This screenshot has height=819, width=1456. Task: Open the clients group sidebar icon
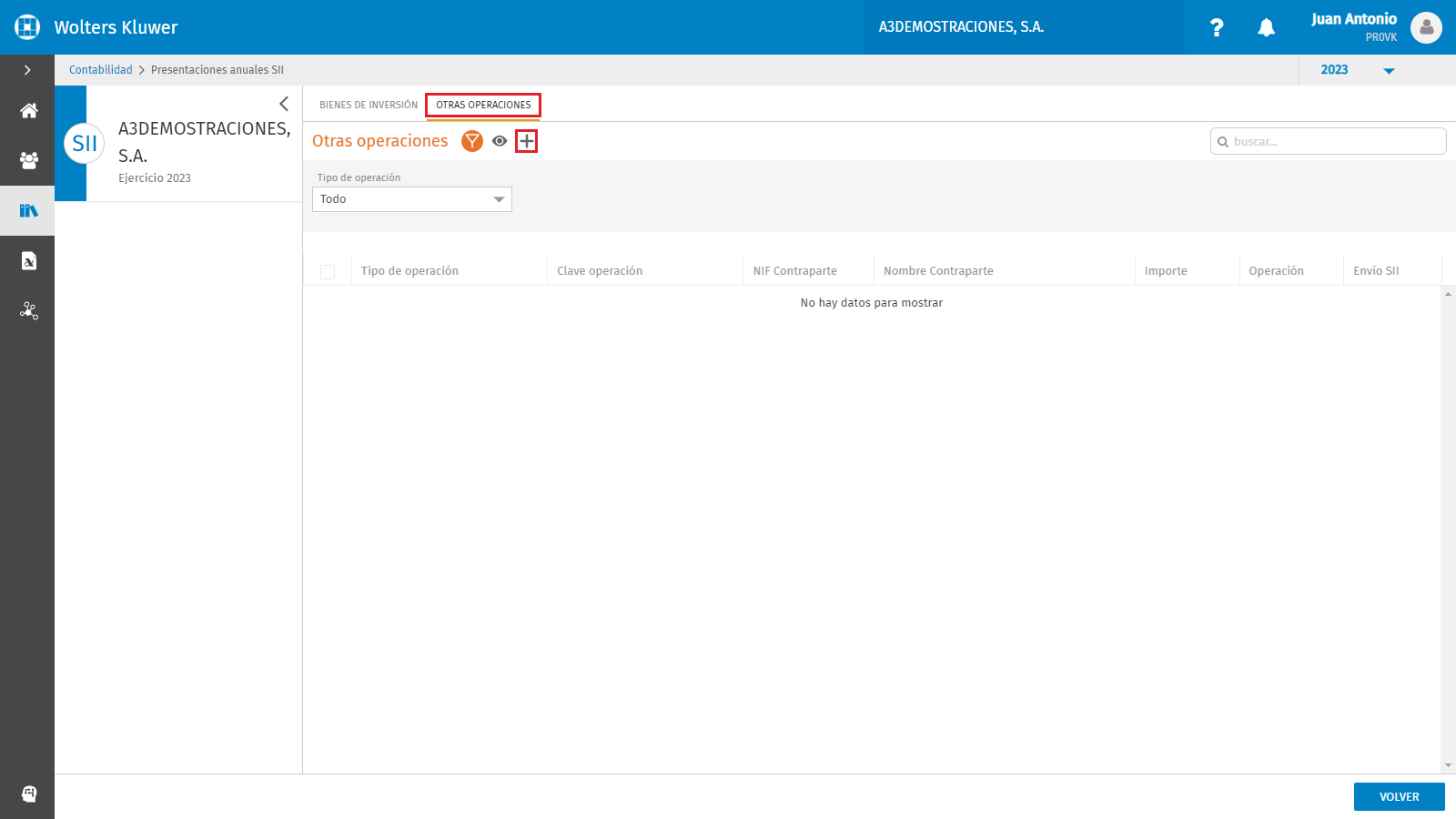[x=29, y=160]
